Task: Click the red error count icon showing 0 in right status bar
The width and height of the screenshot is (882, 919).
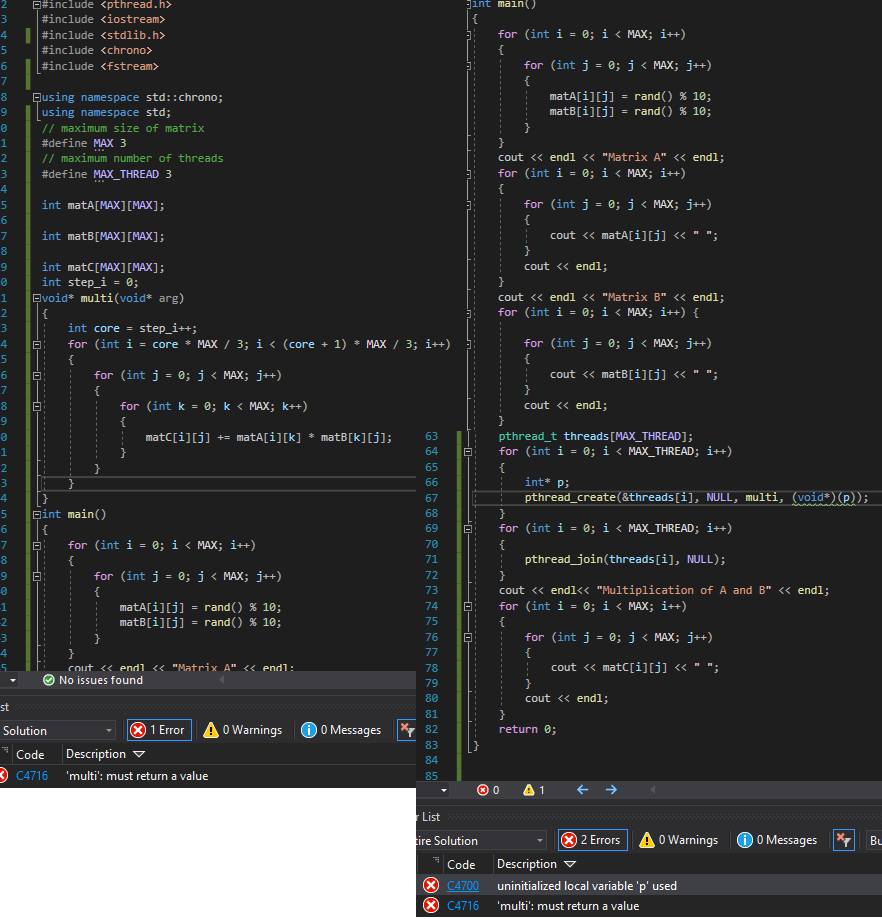Action: [482, 790]
